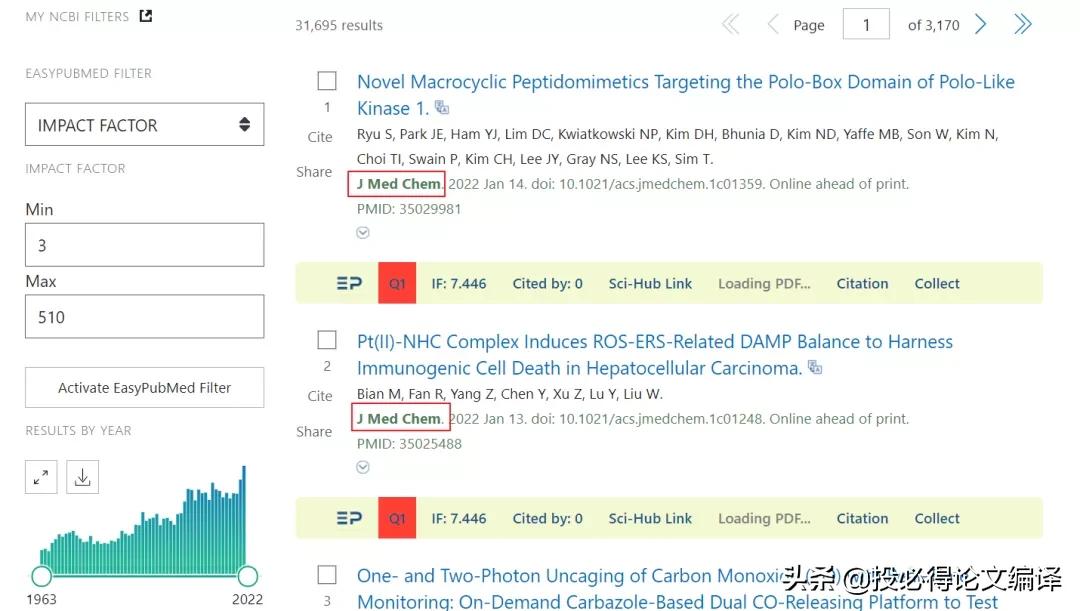The height and width of the screenshot is (611, 1080).
Task: Go to next page with right arrow icon
Action: coord(980,24)
